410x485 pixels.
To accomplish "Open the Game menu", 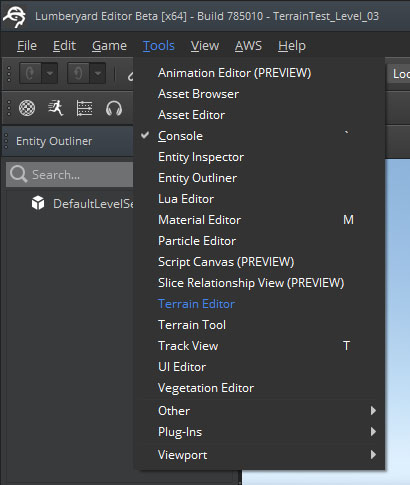I will (x=109, y=46).
